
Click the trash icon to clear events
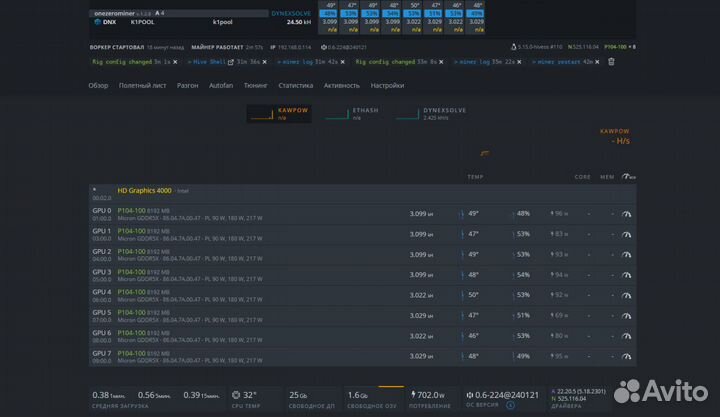[611, 62]
